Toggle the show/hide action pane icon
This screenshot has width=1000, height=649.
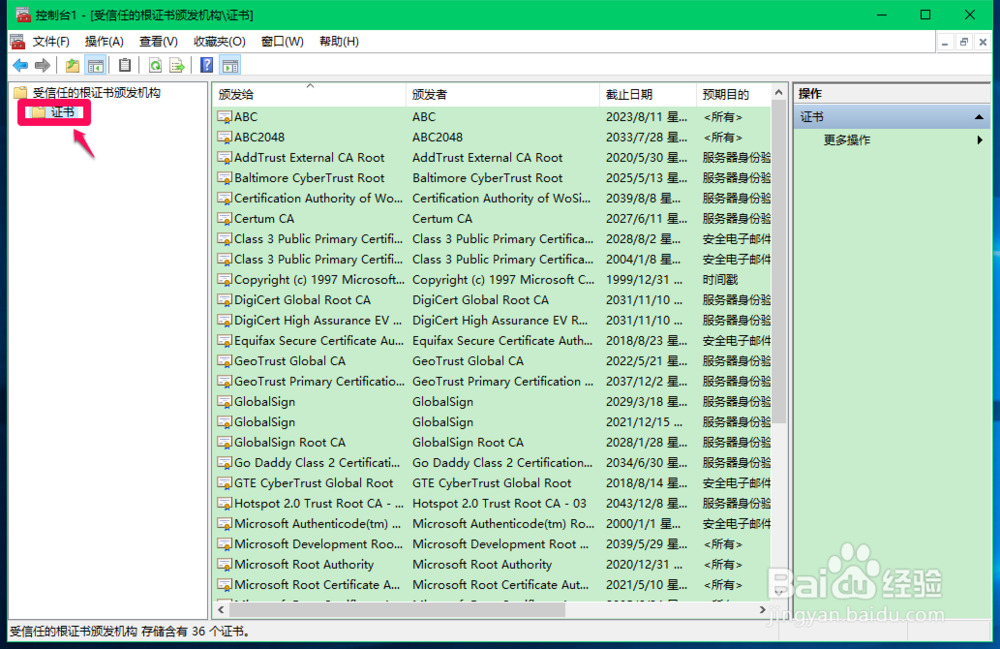point(230,65)
